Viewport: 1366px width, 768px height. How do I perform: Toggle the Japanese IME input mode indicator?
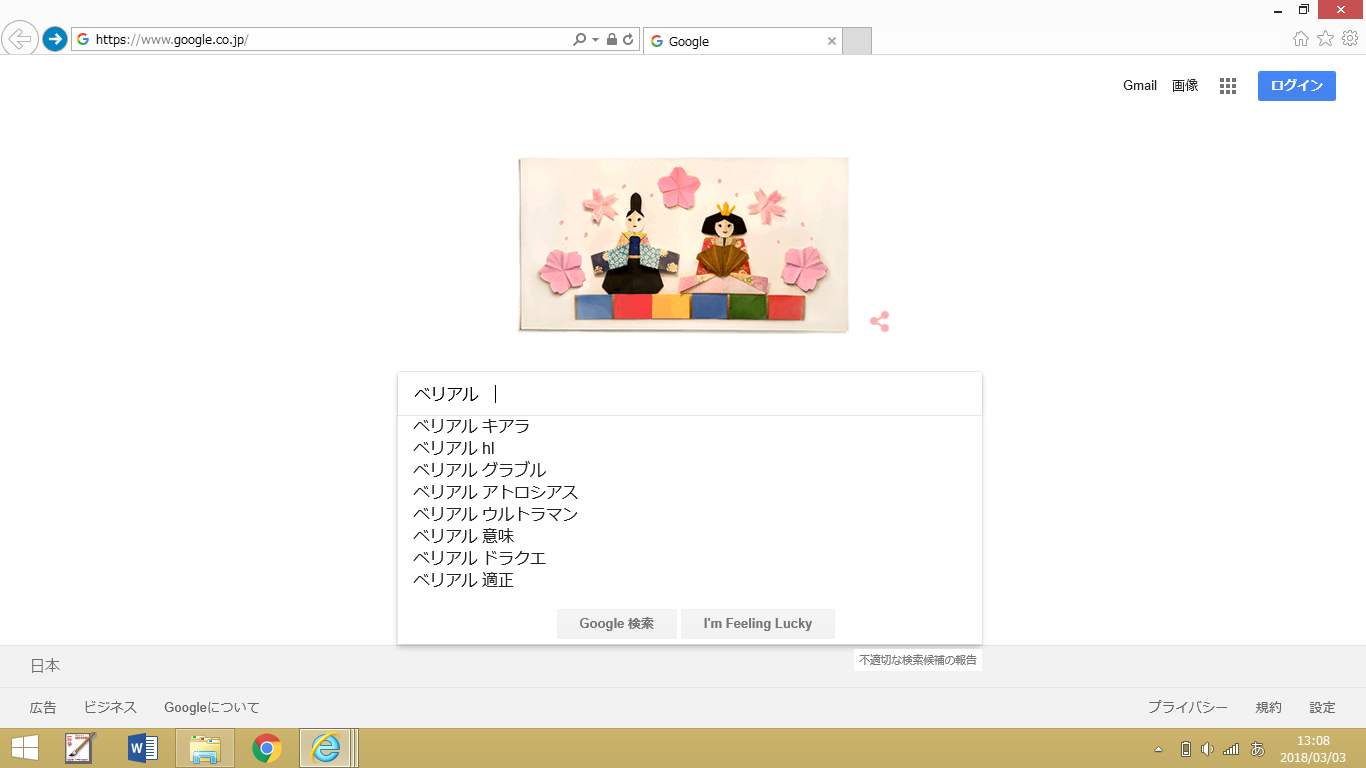pos(1258,749)
